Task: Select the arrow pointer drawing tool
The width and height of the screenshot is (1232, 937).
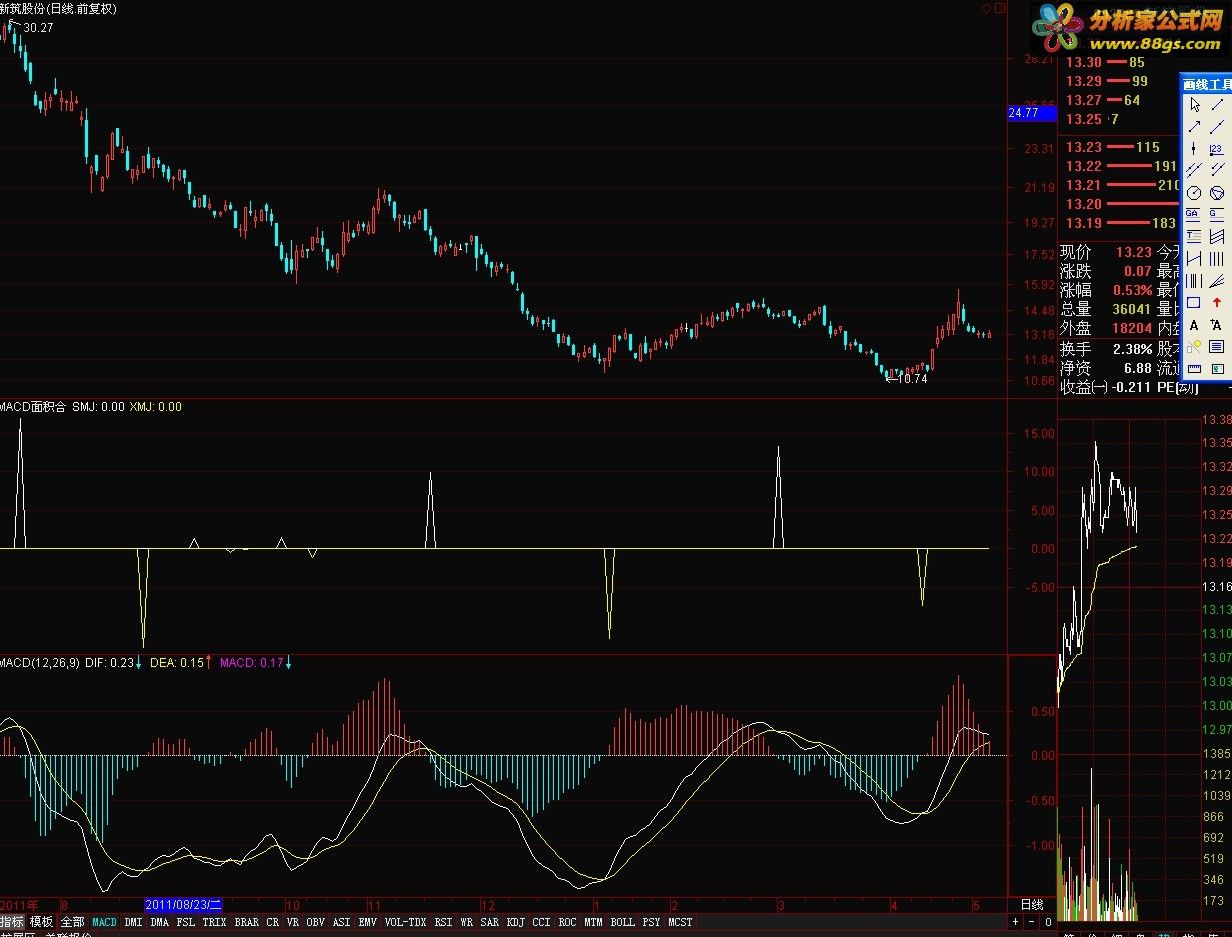Action: coord(1194,104)
